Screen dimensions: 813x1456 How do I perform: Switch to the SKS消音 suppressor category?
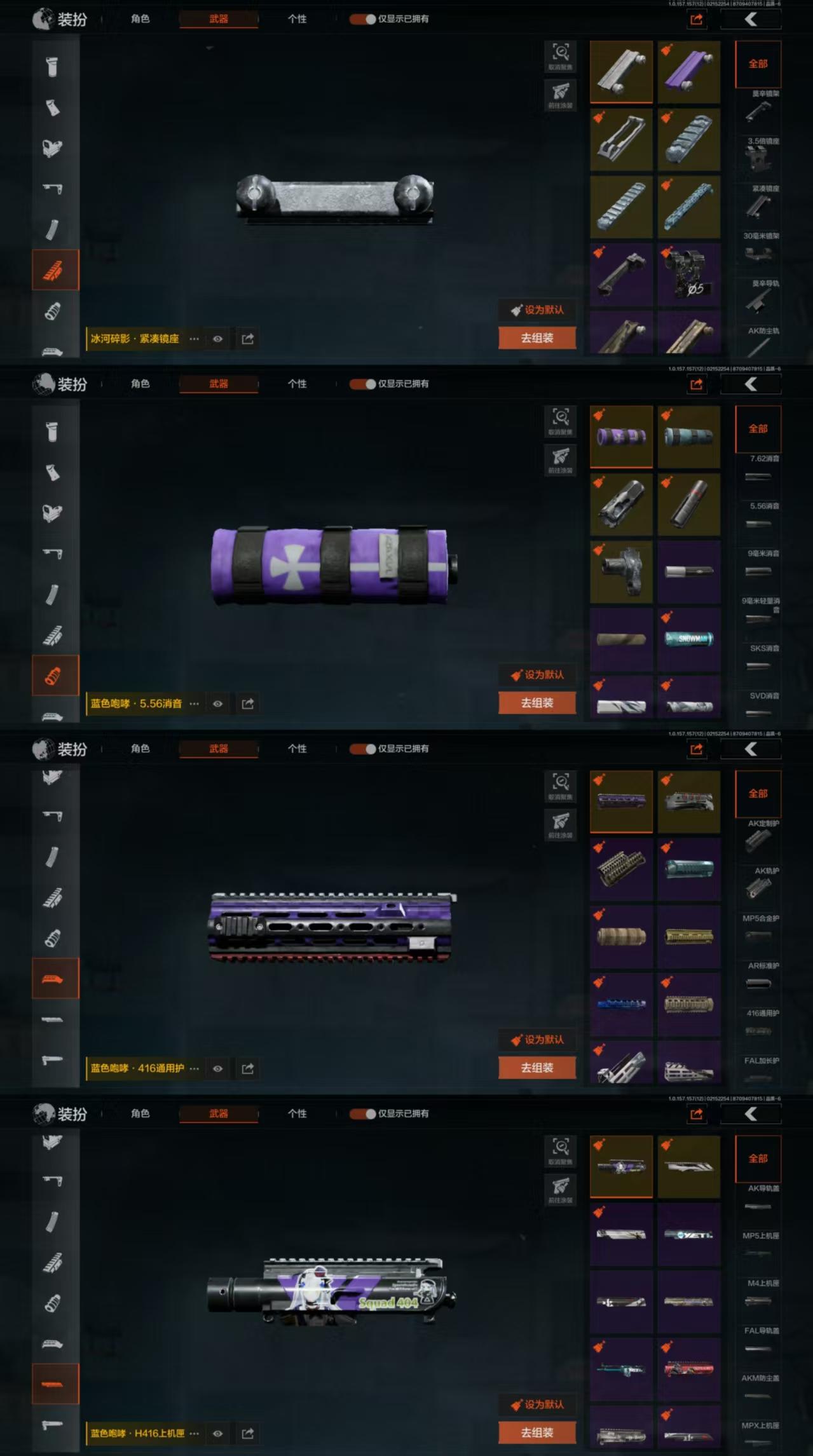tap(758, 658)
